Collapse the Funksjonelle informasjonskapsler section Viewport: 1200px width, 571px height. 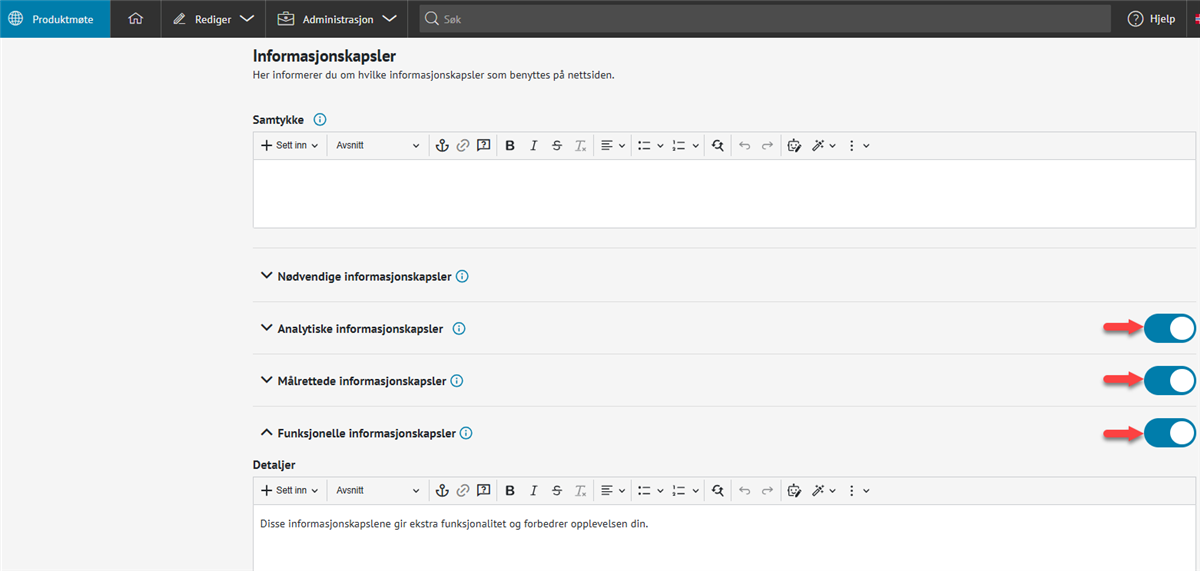point(266,433)
